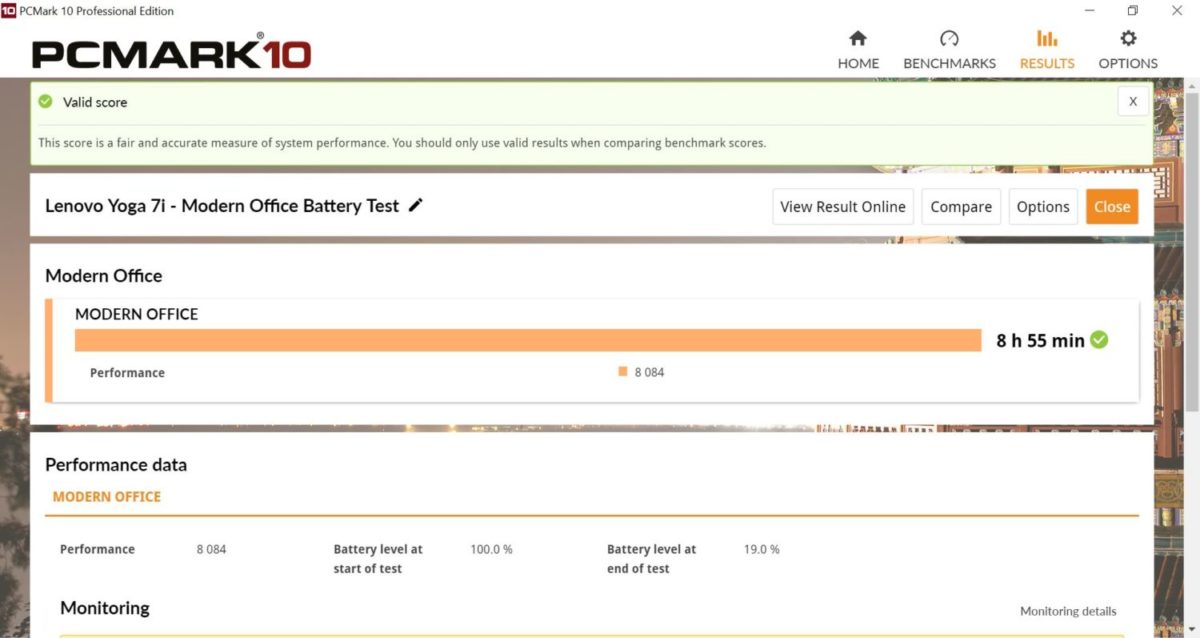1200x638 pixels.
Task: Click the Compare button
Action: tap(961, 207)
